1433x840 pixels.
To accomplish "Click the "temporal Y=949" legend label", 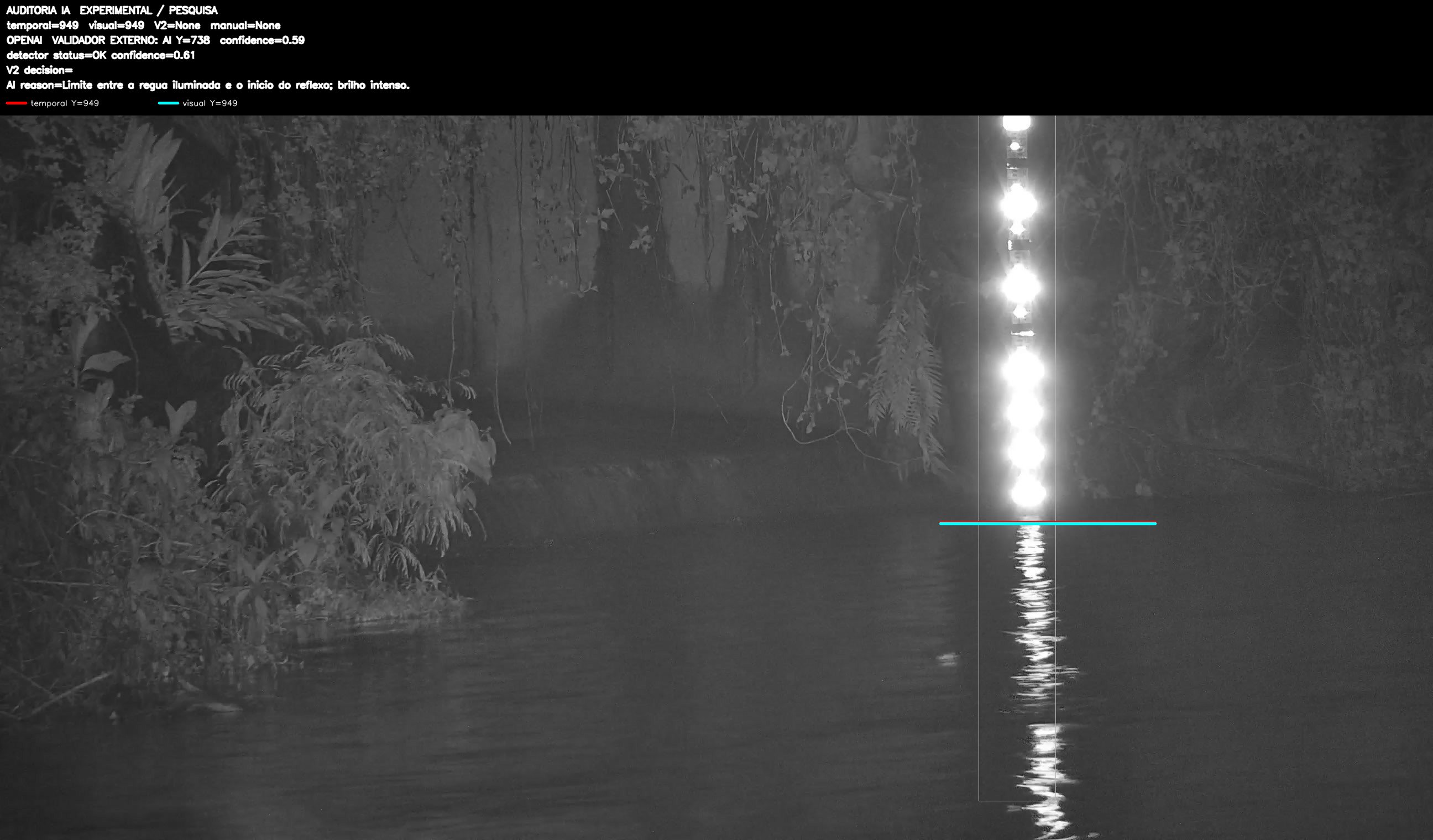I will (x=65, y=103).
